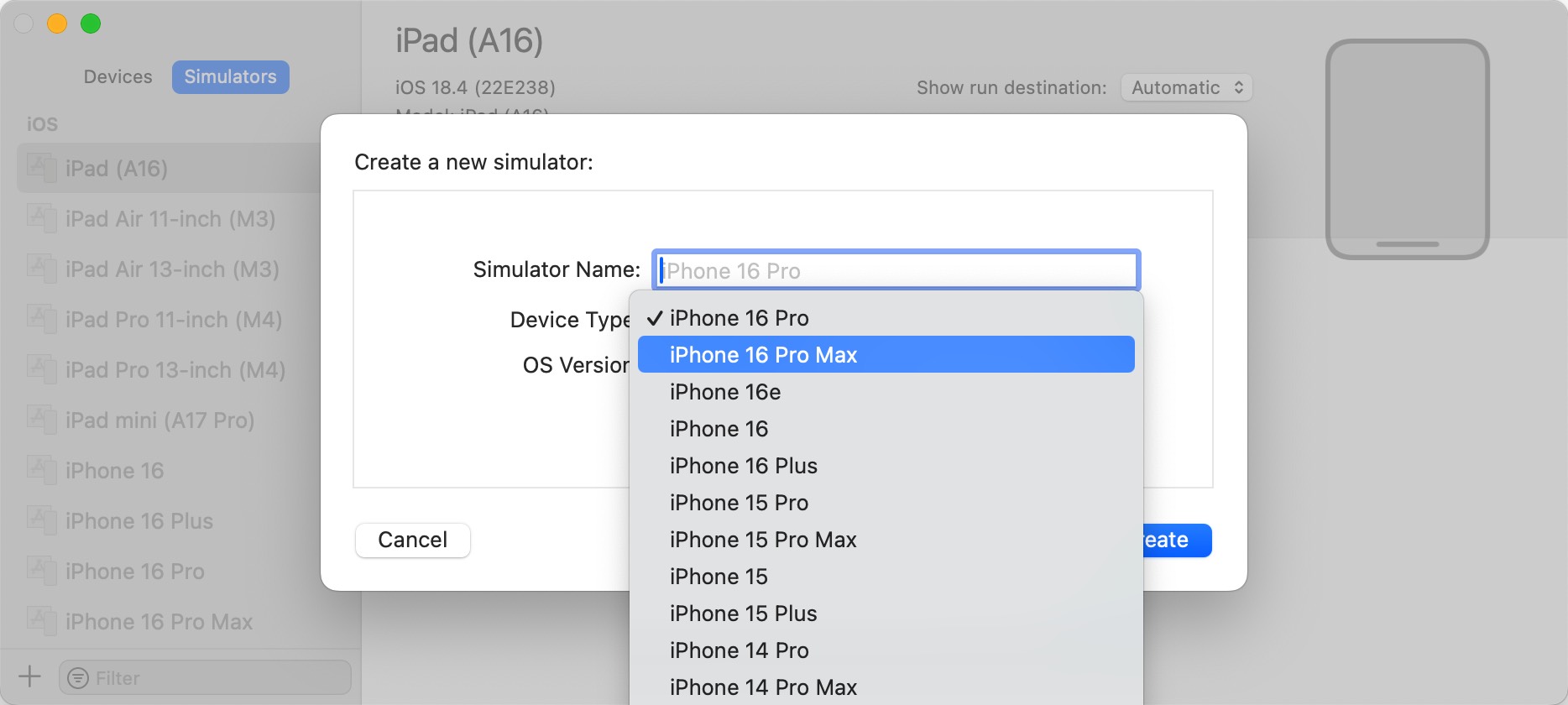This screenshot has height=705, width=1568.
Task: Click simulator icon beside iPad Air 11-inch
Action: point(42,217)
